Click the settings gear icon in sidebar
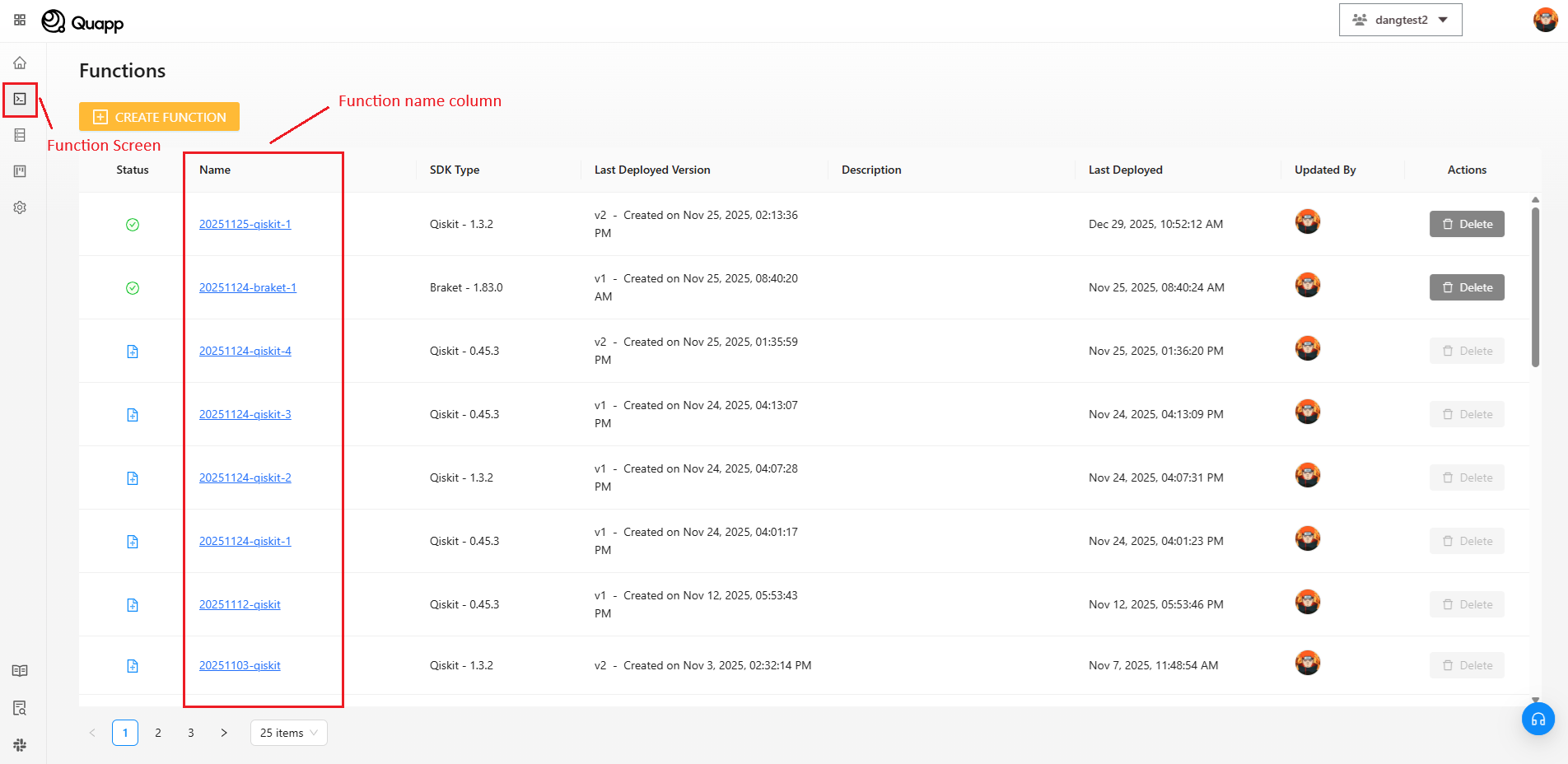The height and width of the screenshot is (764, 1568). tap(20, 207)
